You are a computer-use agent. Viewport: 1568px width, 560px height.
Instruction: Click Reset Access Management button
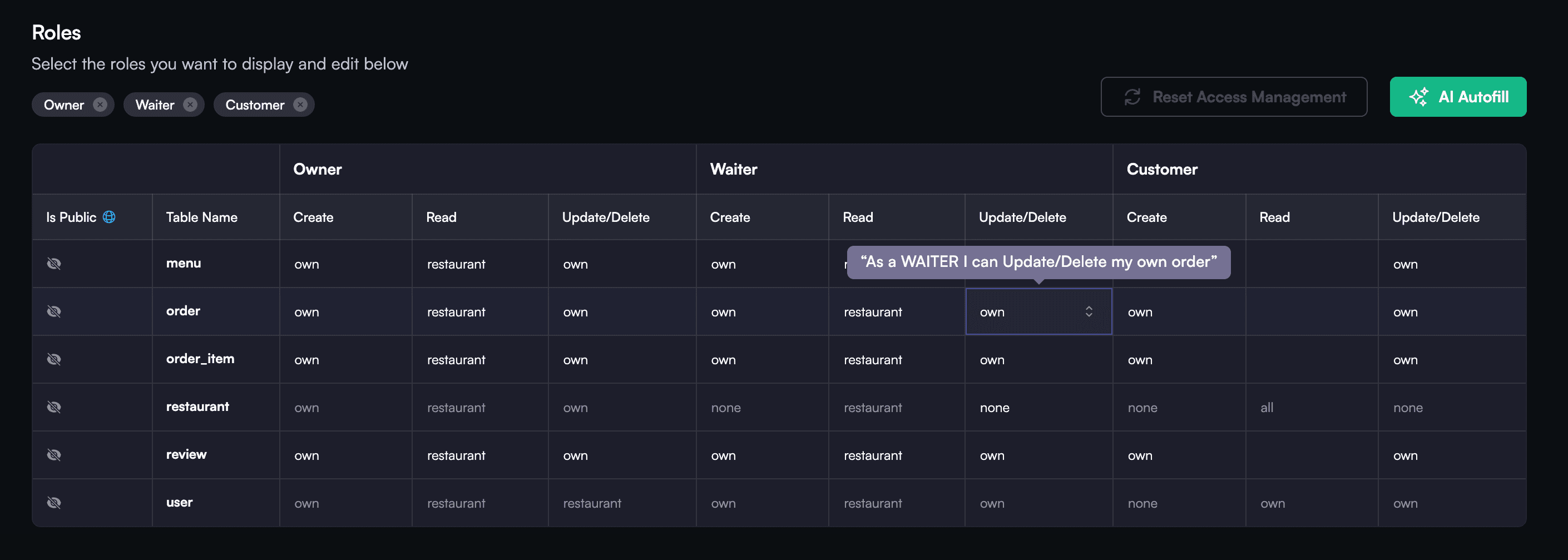point(1234,97)
